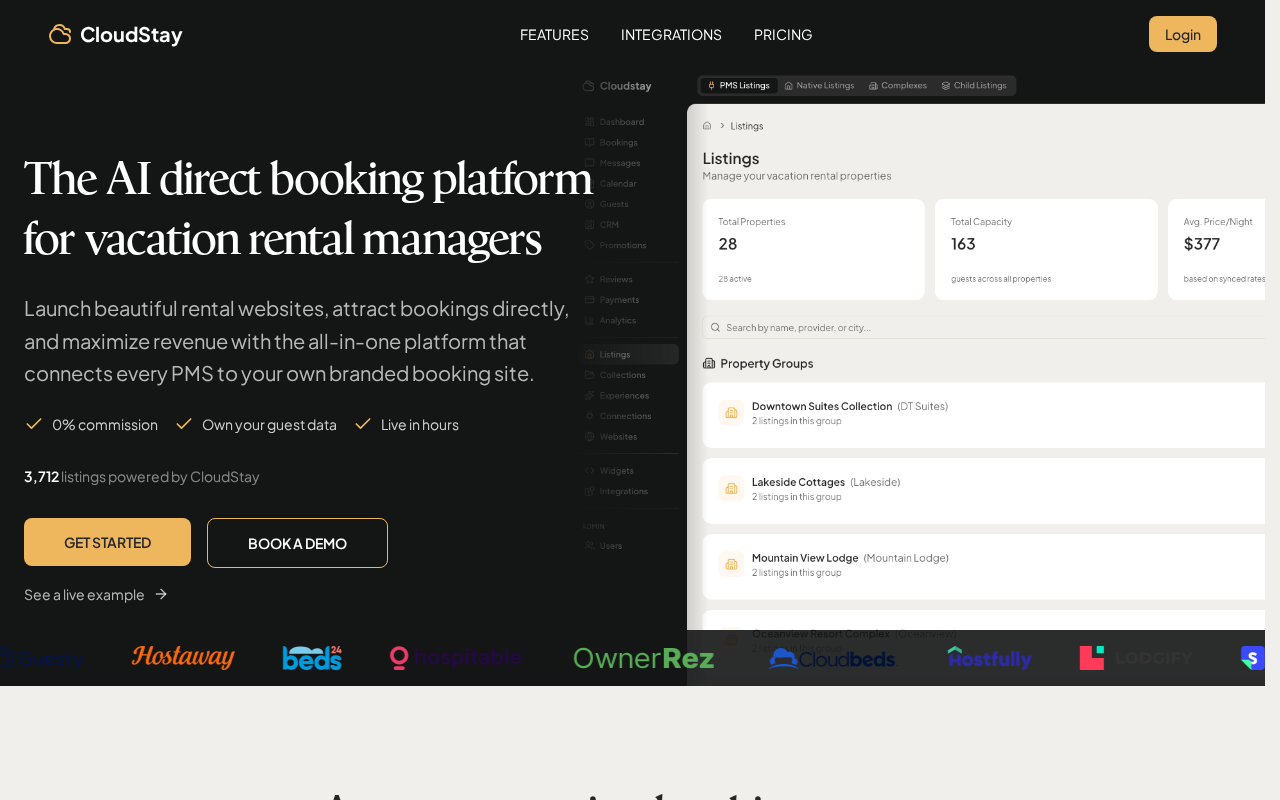Click the Book a Demo button

point(297,543)
